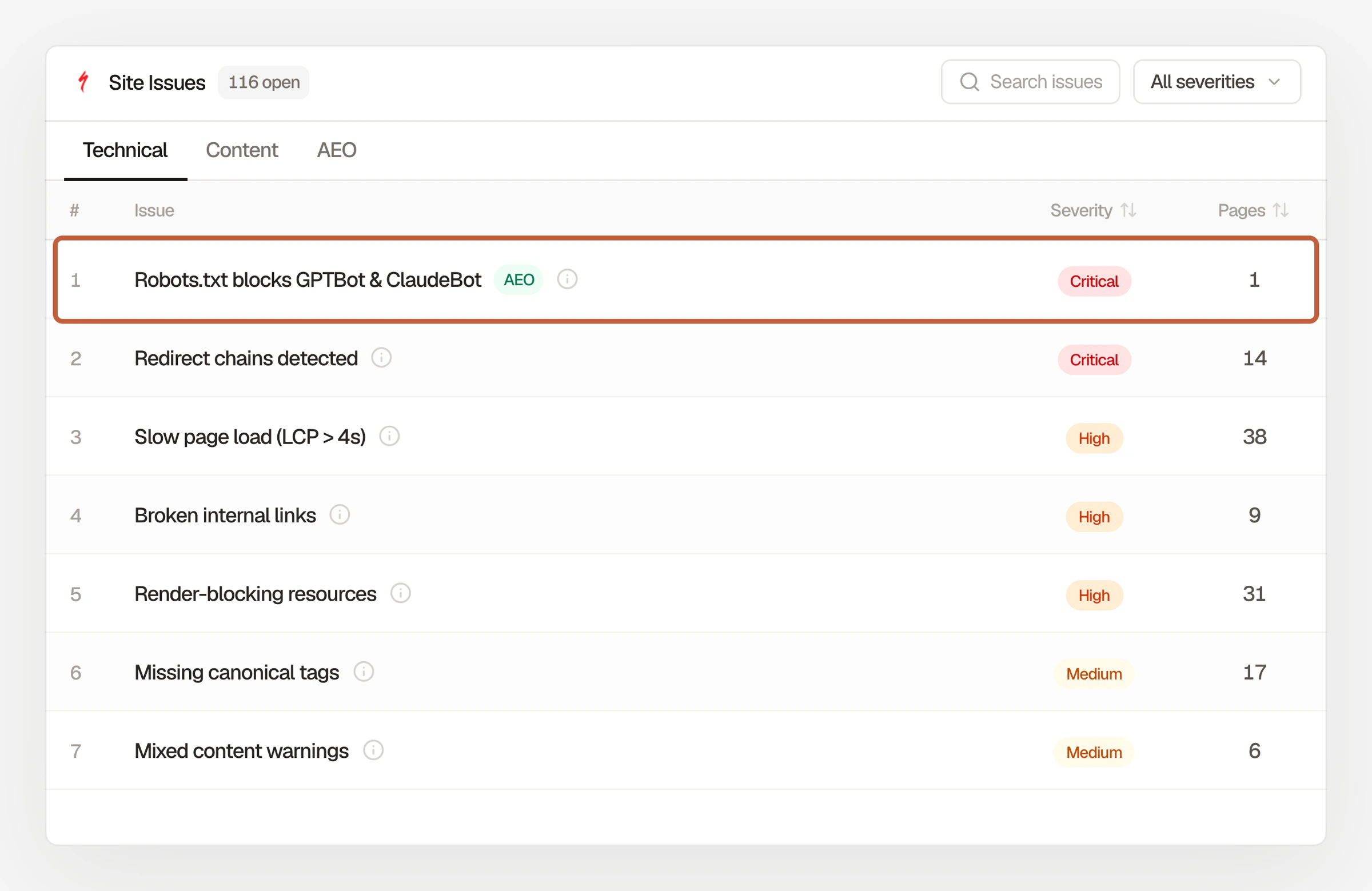
Task: Click pages count 17 for Missing canonical tags
Action: pyautogui.click(x=1254, y=673)
